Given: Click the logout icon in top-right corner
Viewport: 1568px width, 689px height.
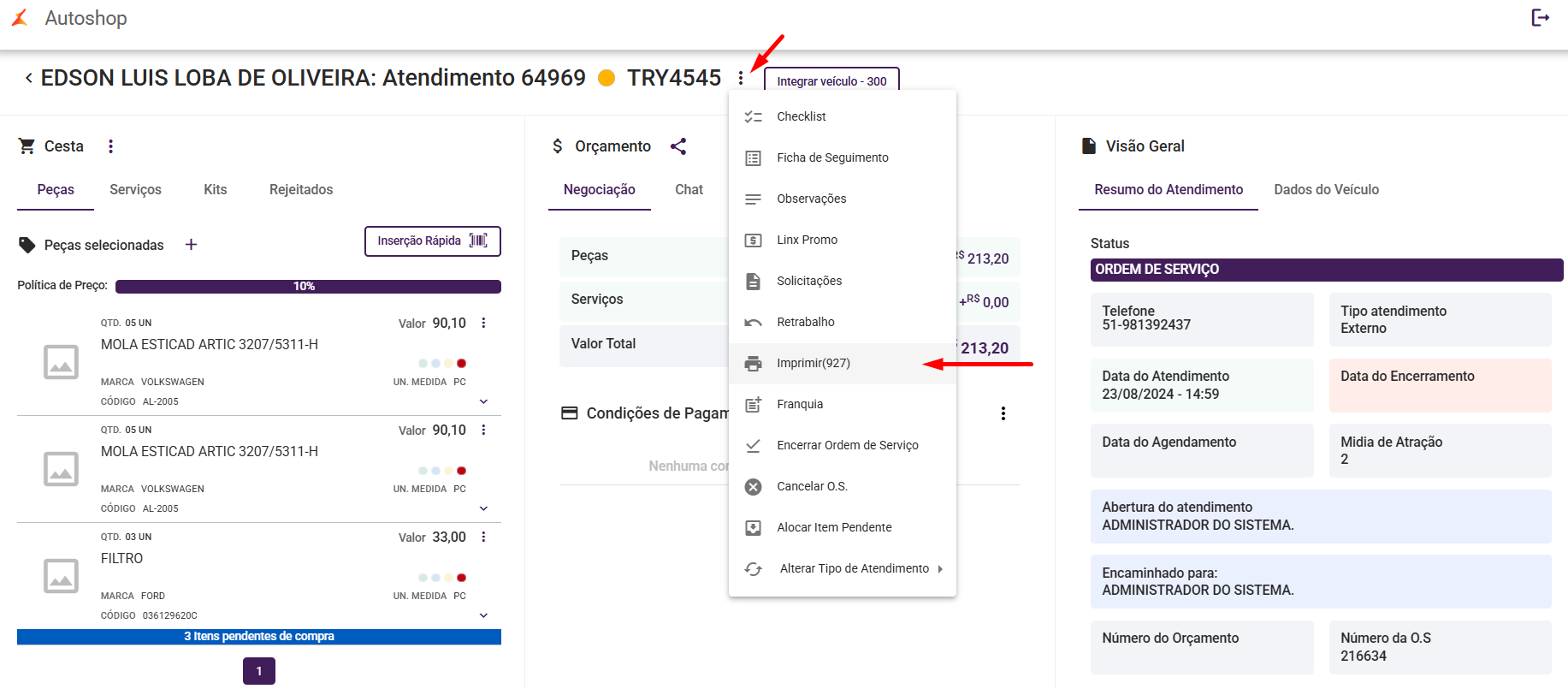Looking at the screenshot, I should (1540, 18).
